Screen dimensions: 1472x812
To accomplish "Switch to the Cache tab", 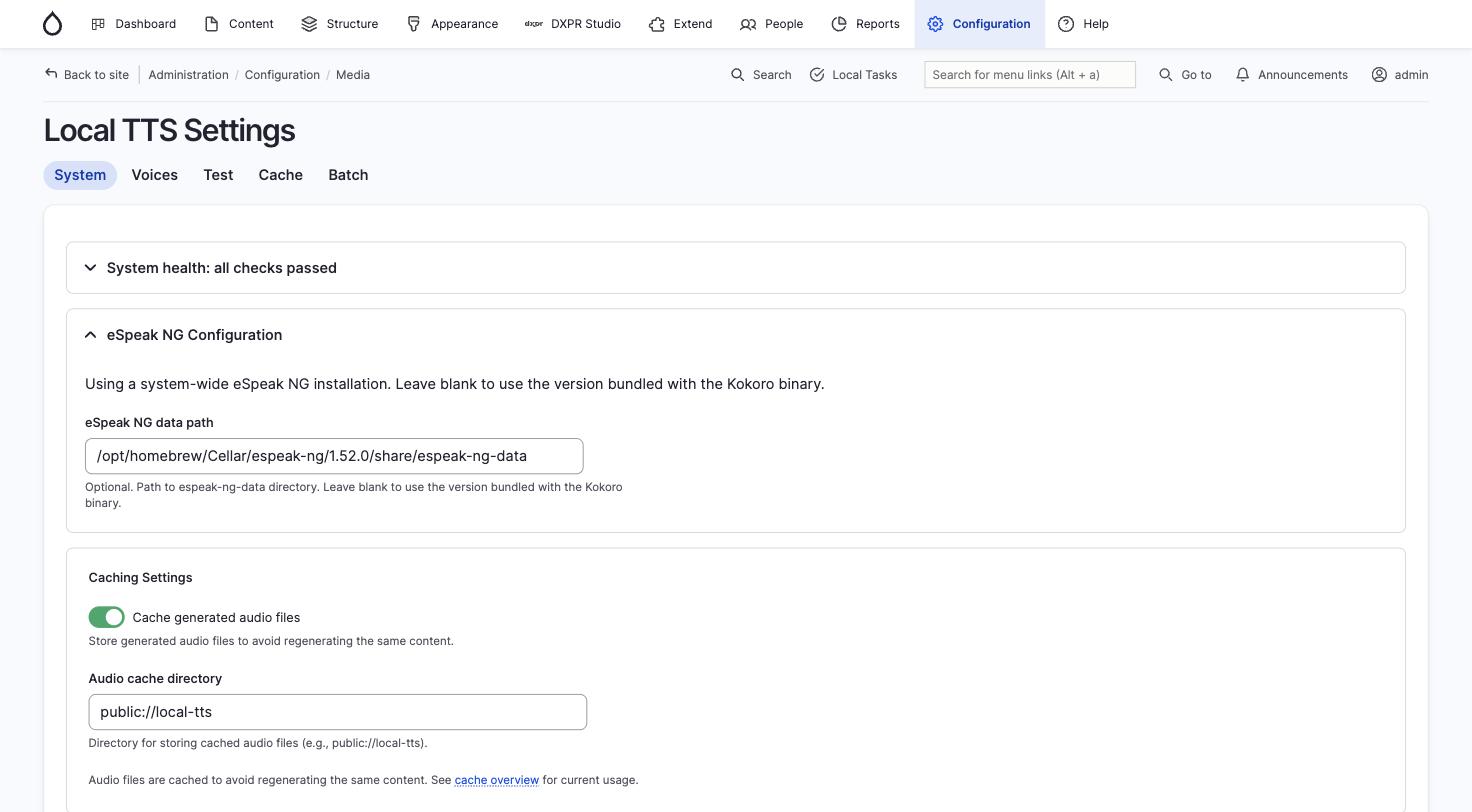I will pyautogui.click(x=280, y=175).
